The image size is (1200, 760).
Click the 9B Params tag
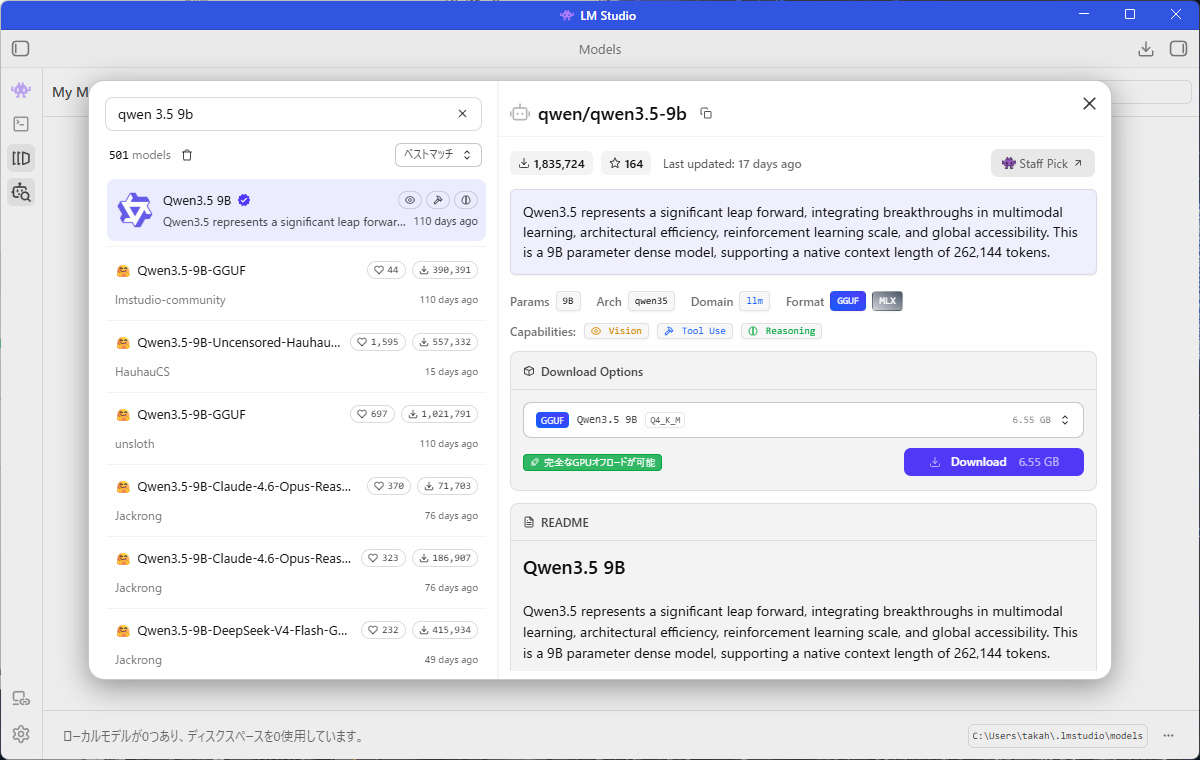[x=568, y=301]
